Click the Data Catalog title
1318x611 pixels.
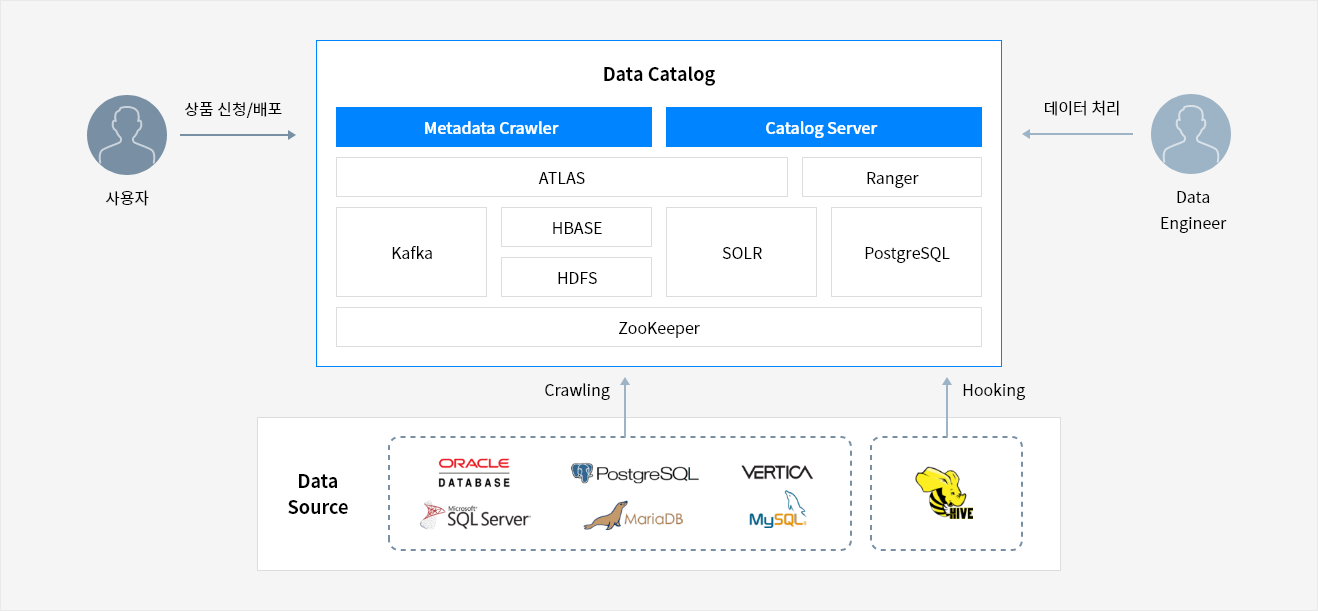point(659,74)
